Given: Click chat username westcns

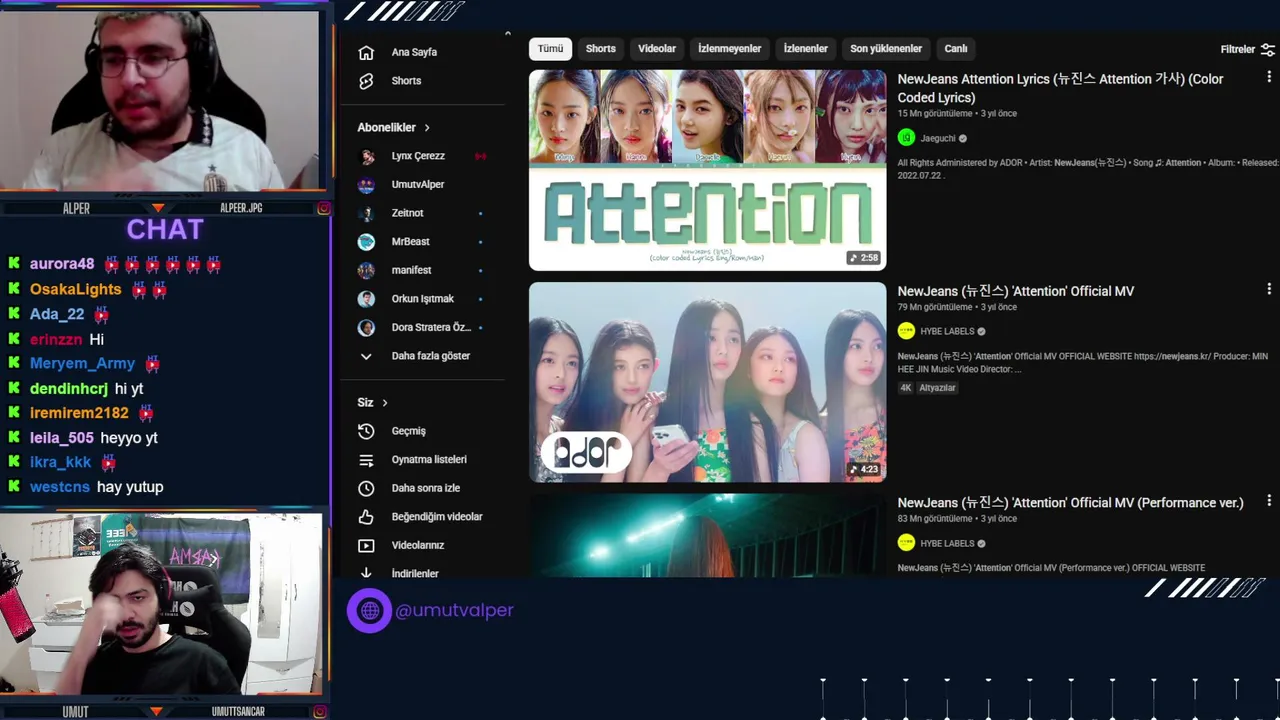Looking at the screenshot, I should coord(60,487).
